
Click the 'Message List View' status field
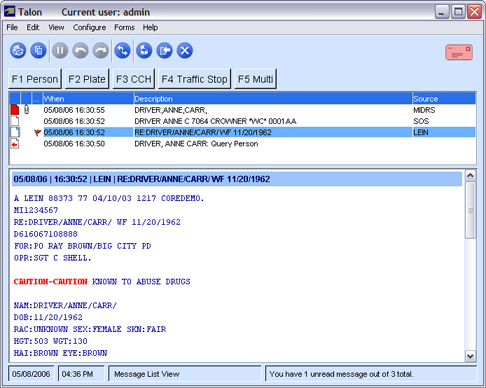tap(185, 374)
